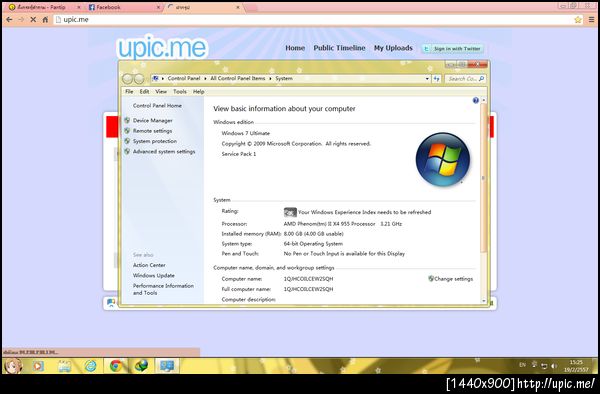Click the shield icon beside Change settings
The height and width of the screenshot is (394, 600).
[431, 279]
